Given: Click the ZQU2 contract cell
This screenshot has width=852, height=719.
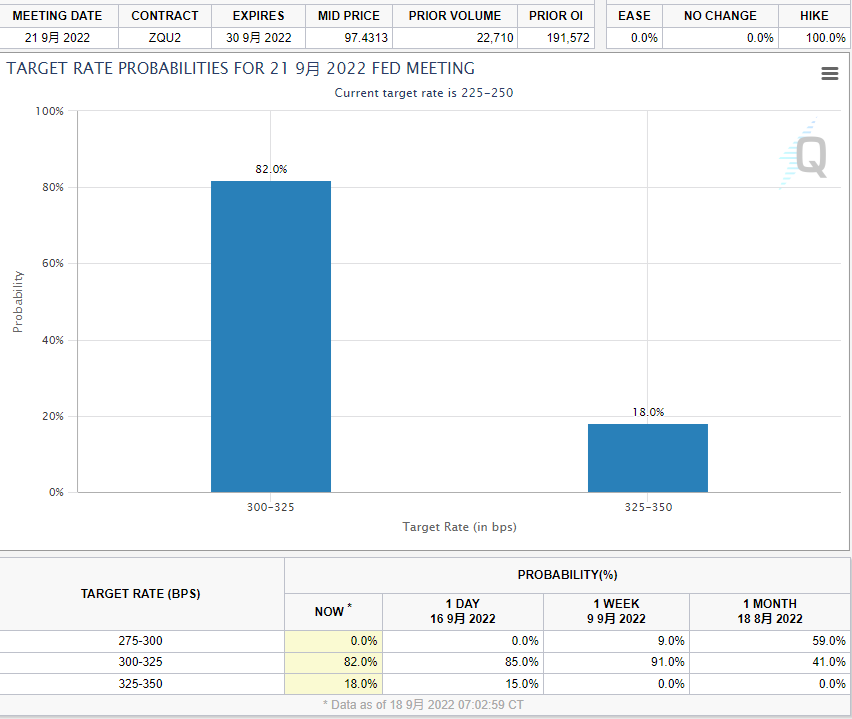Looking at the screenshot, I should pyautogui.click(x=165, y=38).
